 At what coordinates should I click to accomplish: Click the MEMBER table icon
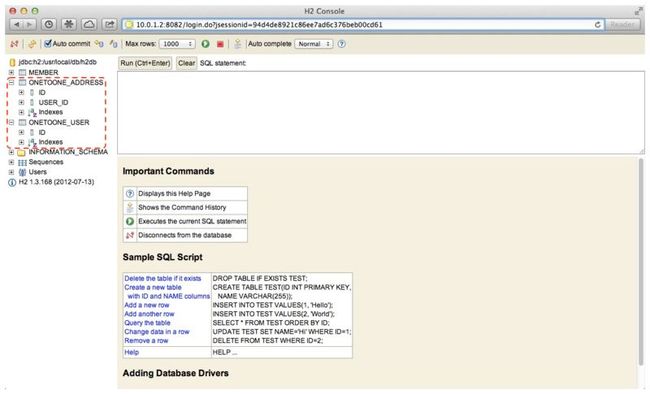(22, 73)
